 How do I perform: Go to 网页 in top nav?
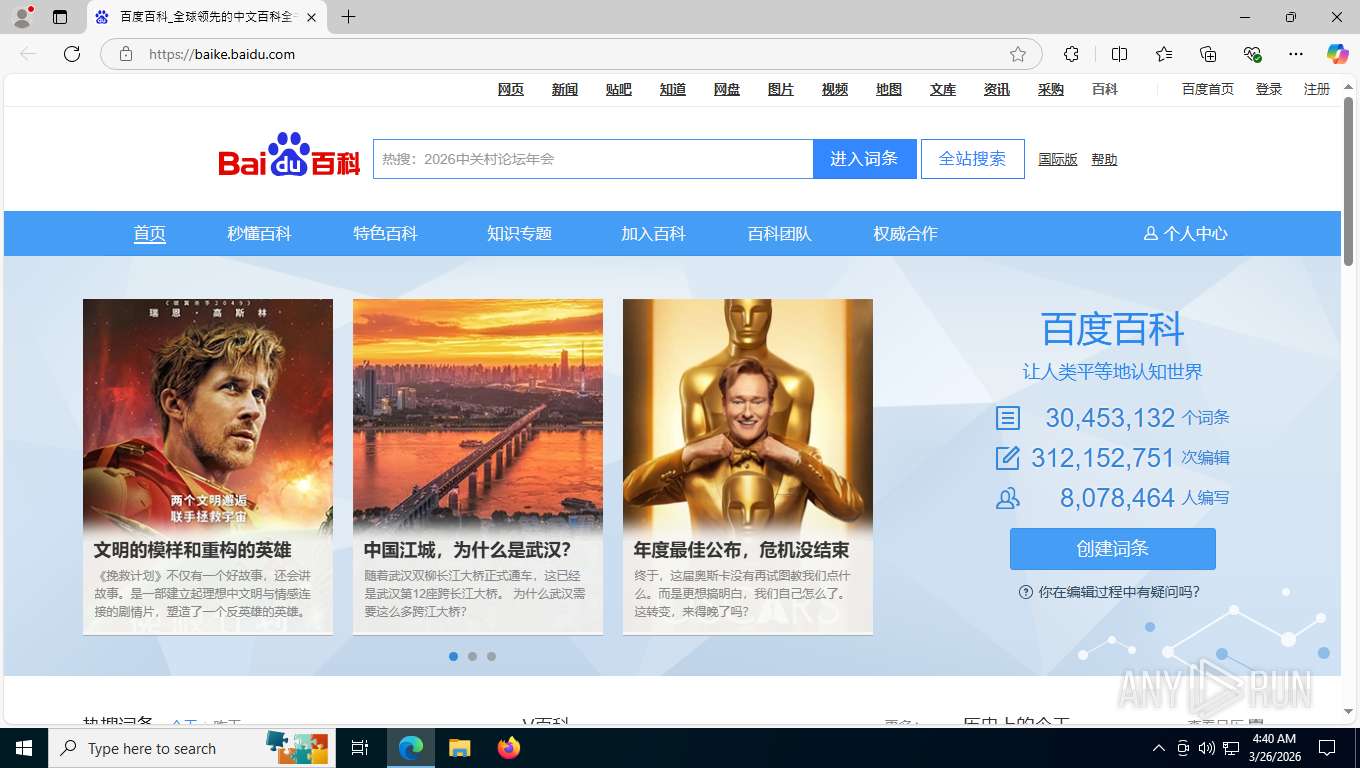(511, 89)
